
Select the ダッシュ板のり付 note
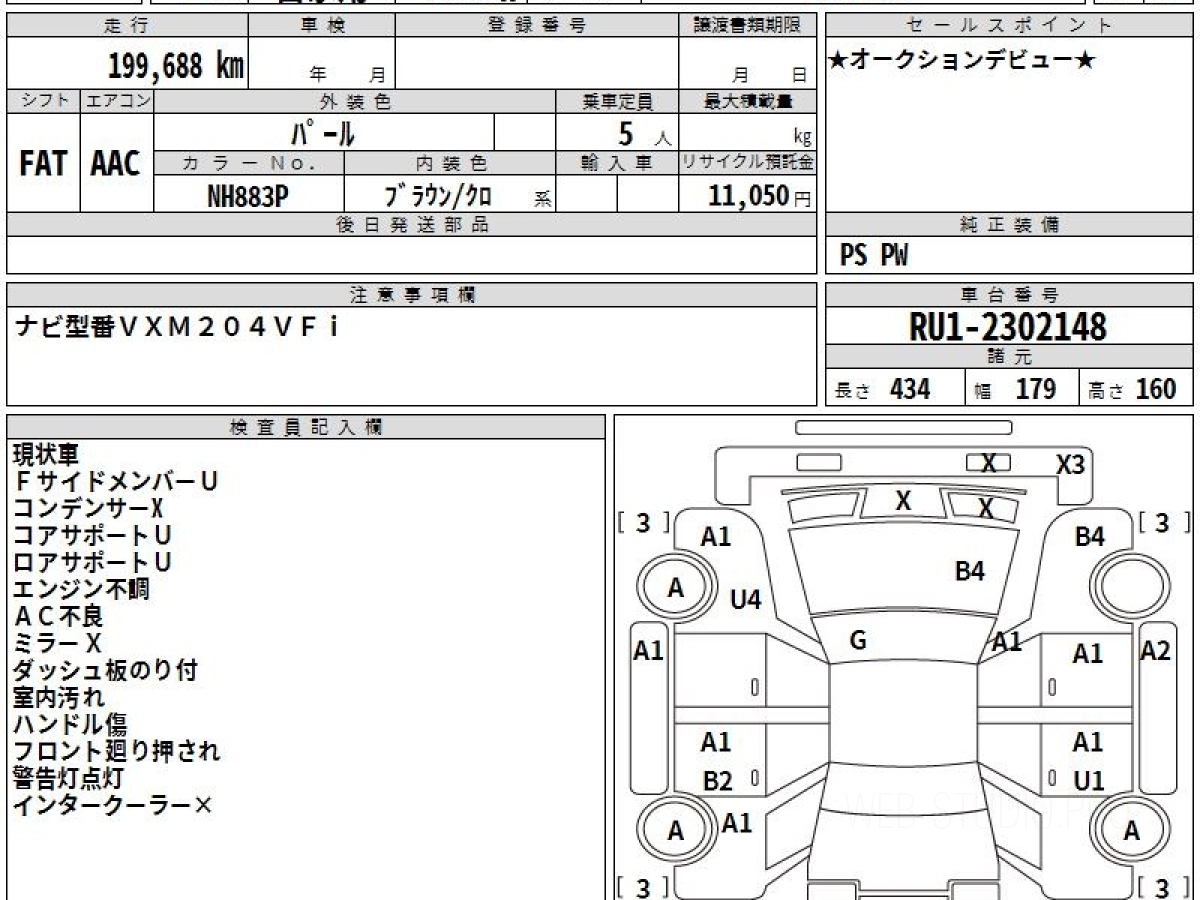tap(105, 670)
